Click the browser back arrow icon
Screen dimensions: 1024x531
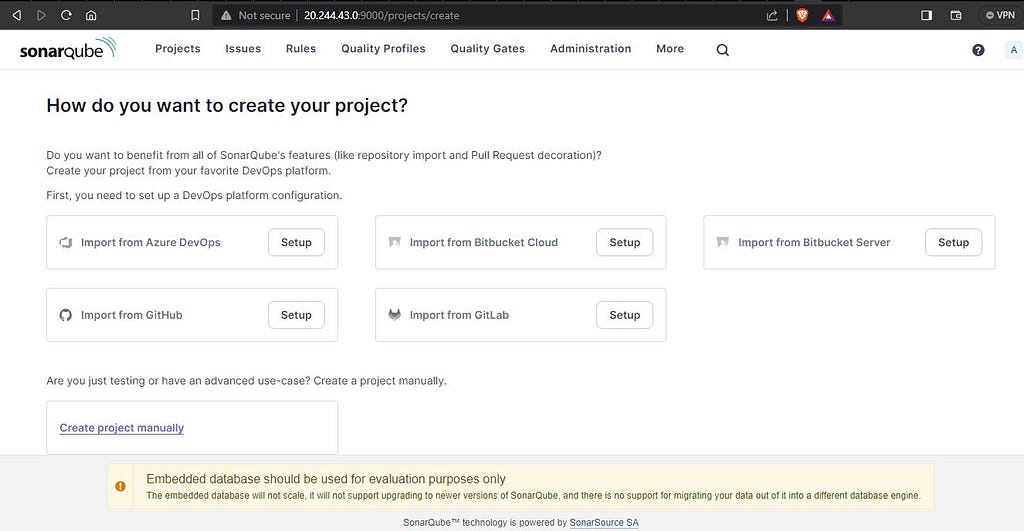tap(17, 15)
